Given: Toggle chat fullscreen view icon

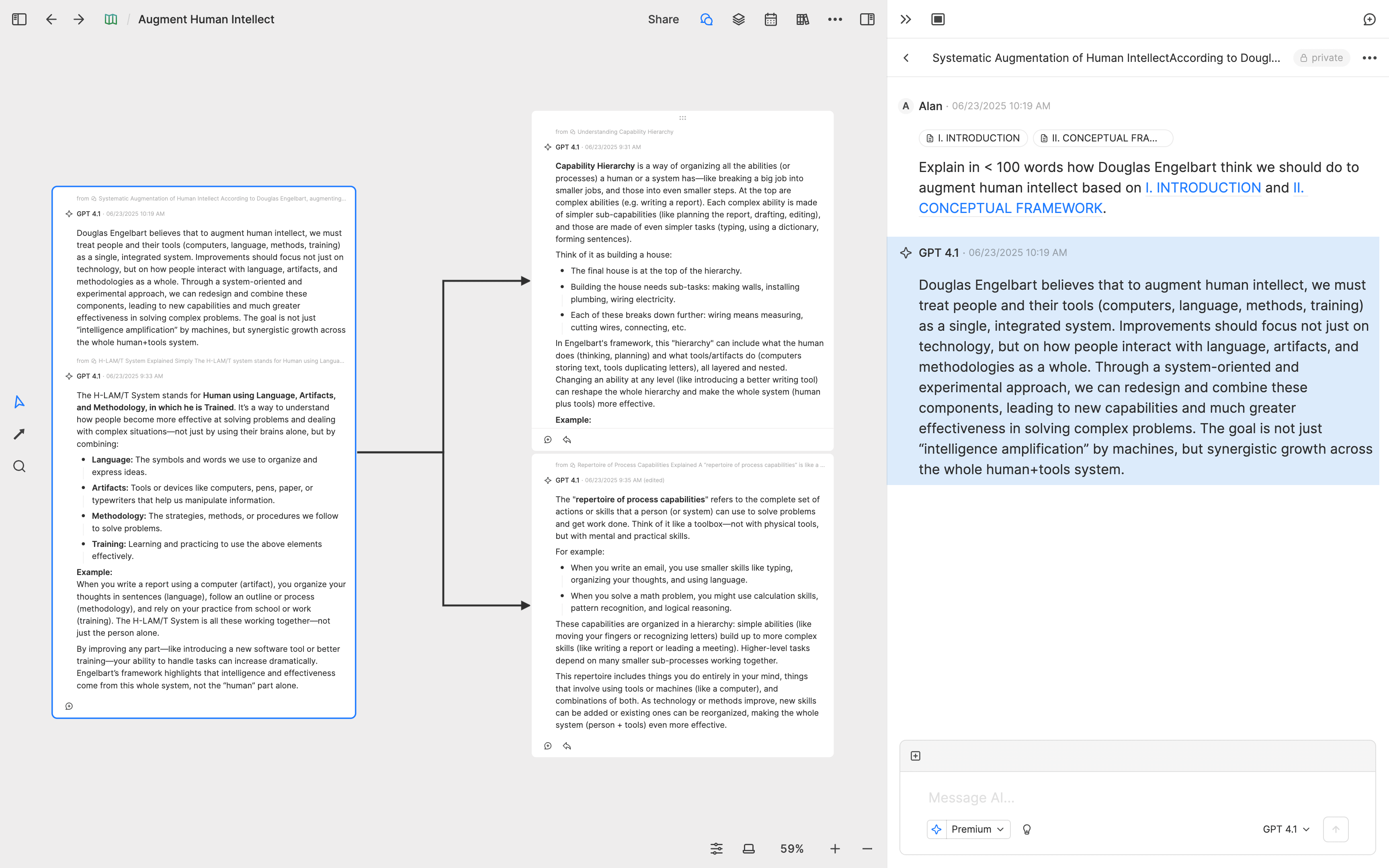Looking at the screenshot, I should tap(937, 20).
